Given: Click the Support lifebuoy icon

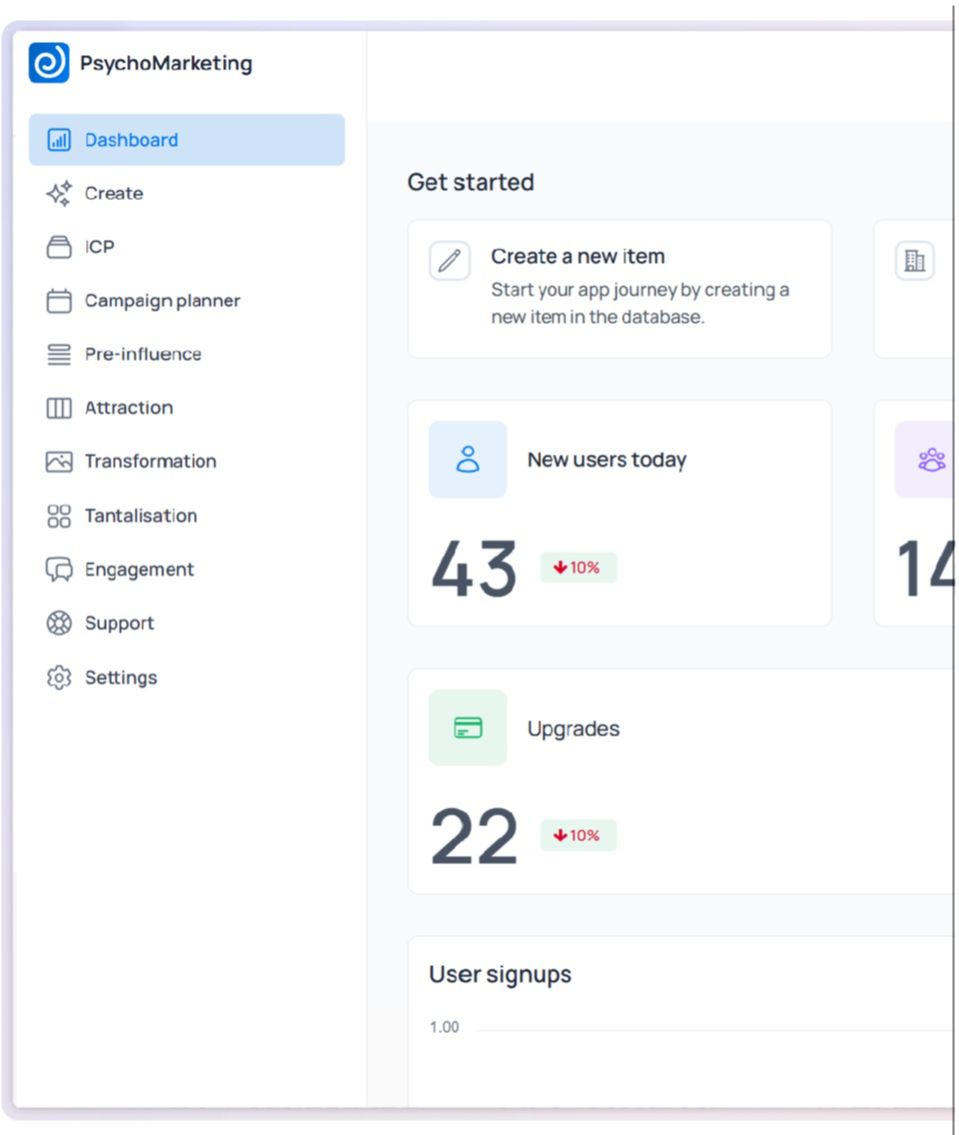Looking at the screenshot, I should click(x=59, y=623).
